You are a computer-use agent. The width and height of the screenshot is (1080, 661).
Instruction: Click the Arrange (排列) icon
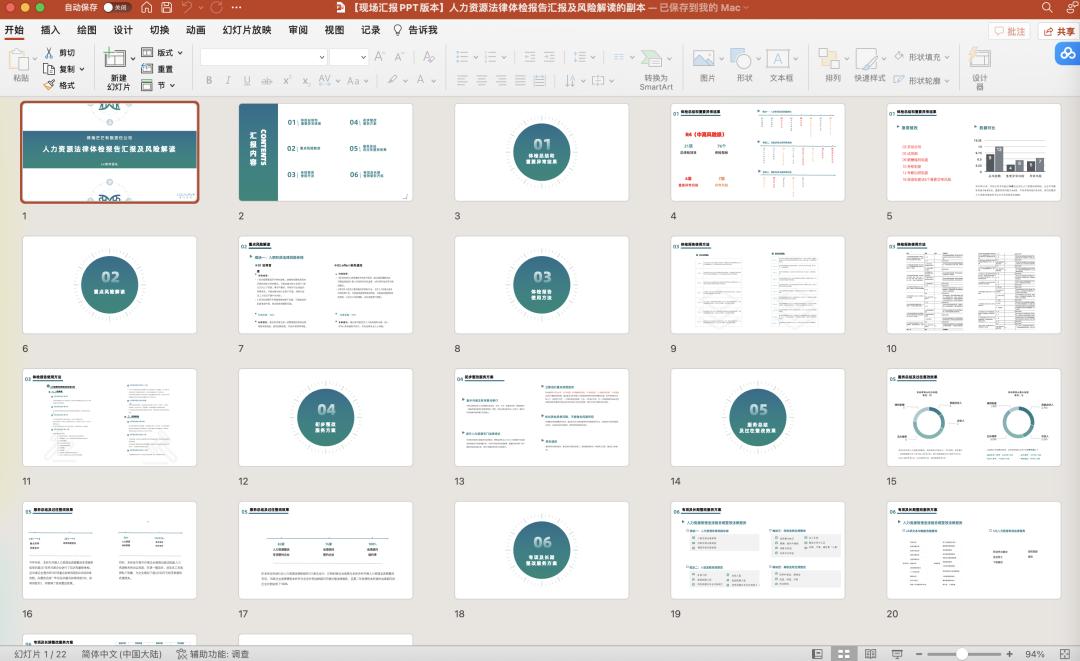coord(829,59)
